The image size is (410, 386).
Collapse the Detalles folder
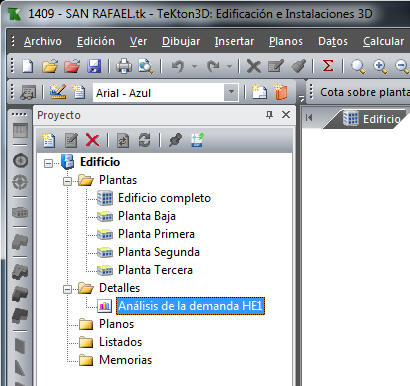(x=67, y=289)
